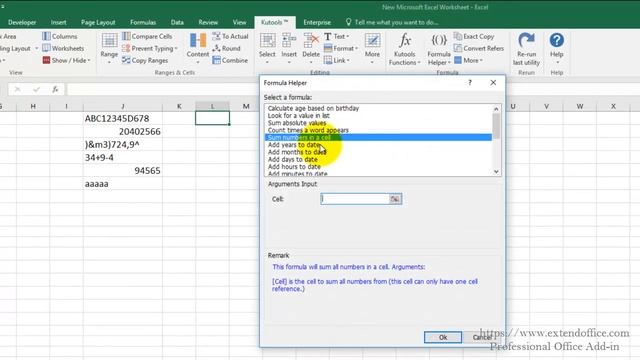Click Exact Copy tool

tap(474, 36)
